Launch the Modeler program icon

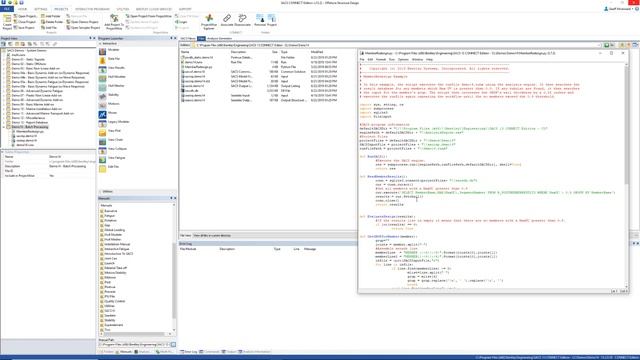pos(102,51)
